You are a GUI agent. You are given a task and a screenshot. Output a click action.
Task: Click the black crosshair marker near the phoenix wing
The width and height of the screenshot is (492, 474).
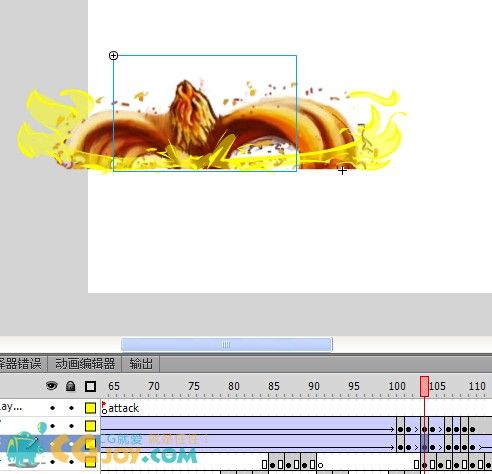[342, 171]
